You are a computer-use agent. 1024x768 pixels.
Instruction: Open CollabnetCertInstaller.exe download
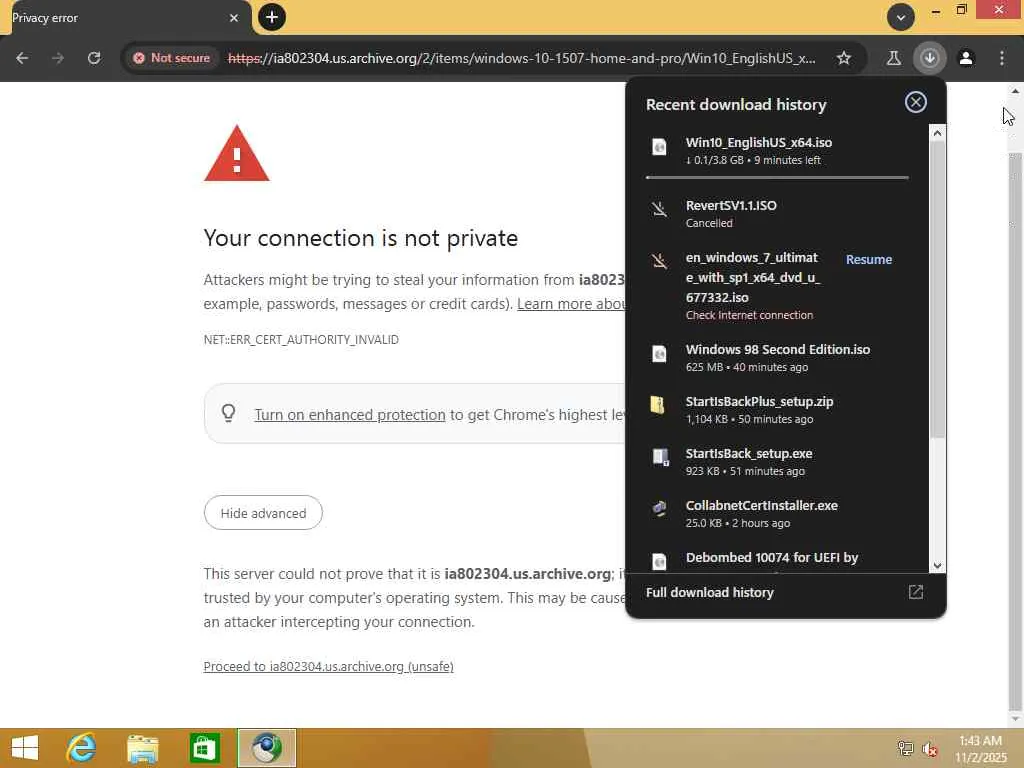pyautogui.click(x=777, y=514)
